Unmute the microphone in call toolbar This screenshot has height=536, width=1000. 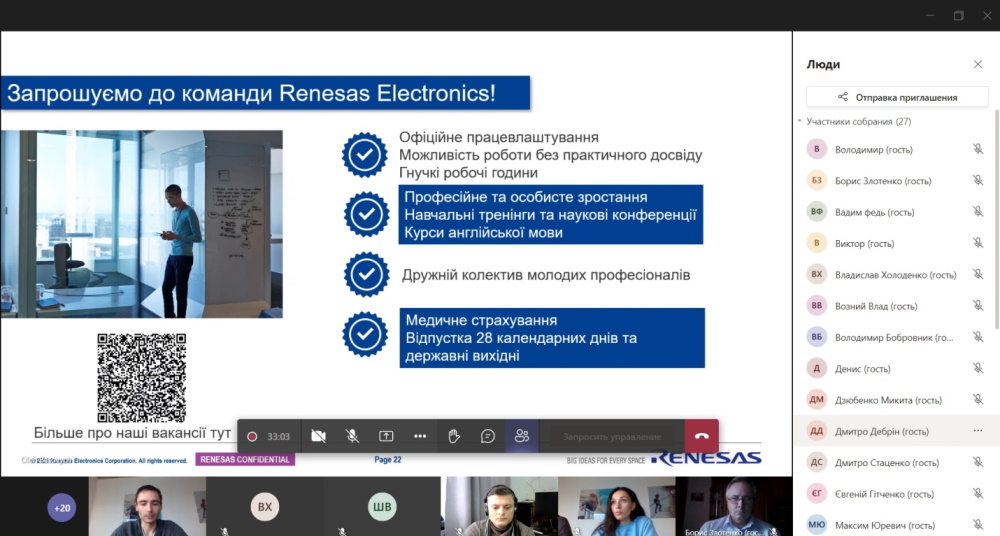pyautogui.click(x=352, y=436)
